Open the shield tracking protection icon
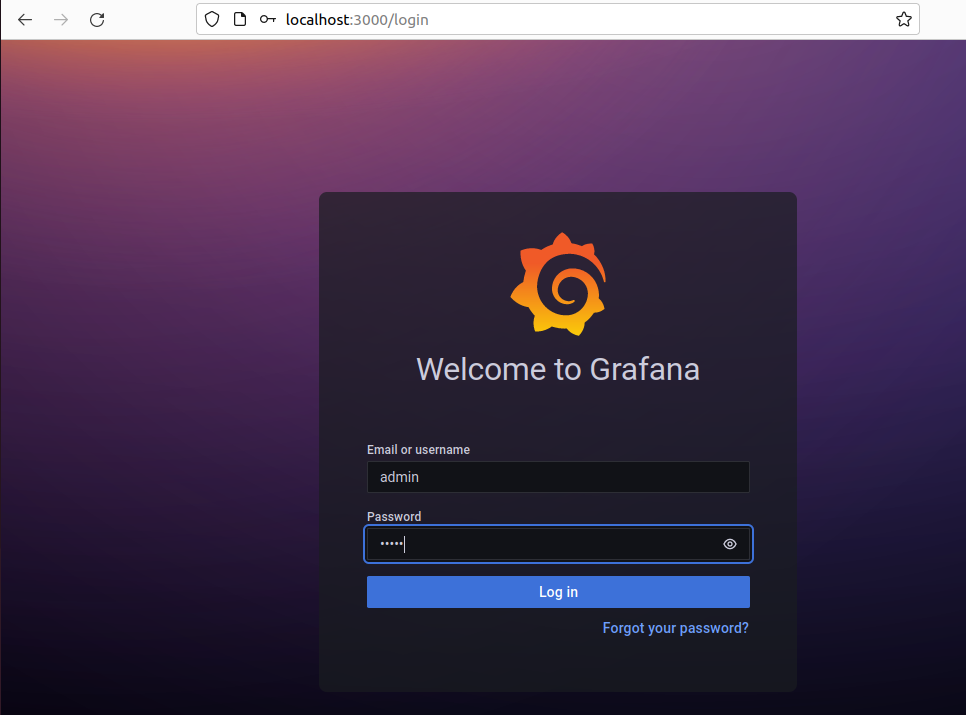Screen dimensions: 966x715 click(x=212, y=20)
